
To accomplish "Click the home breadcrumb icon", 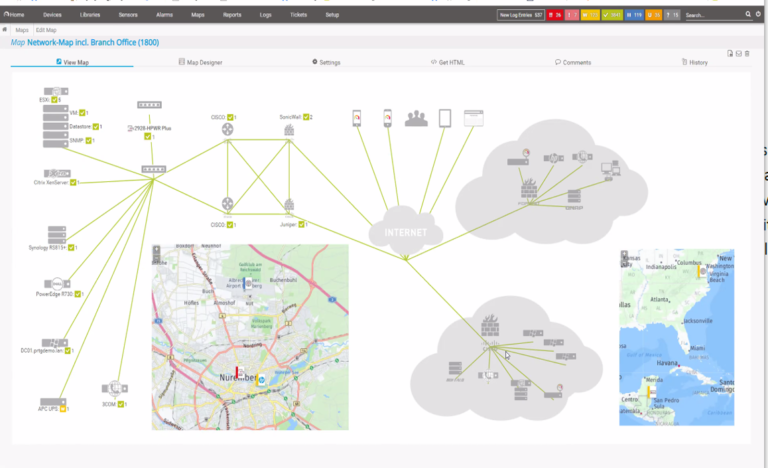I will click(x=4, y=30).
